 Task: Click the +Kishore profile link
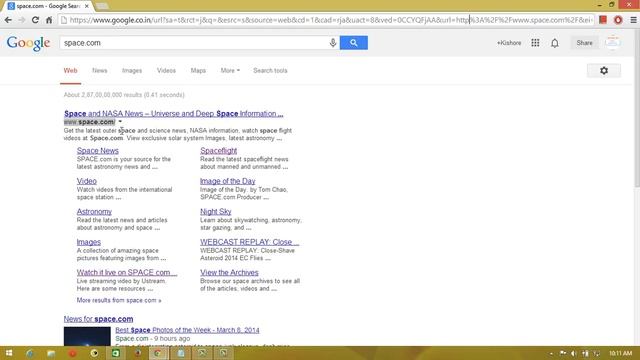(x=509, y=43)
